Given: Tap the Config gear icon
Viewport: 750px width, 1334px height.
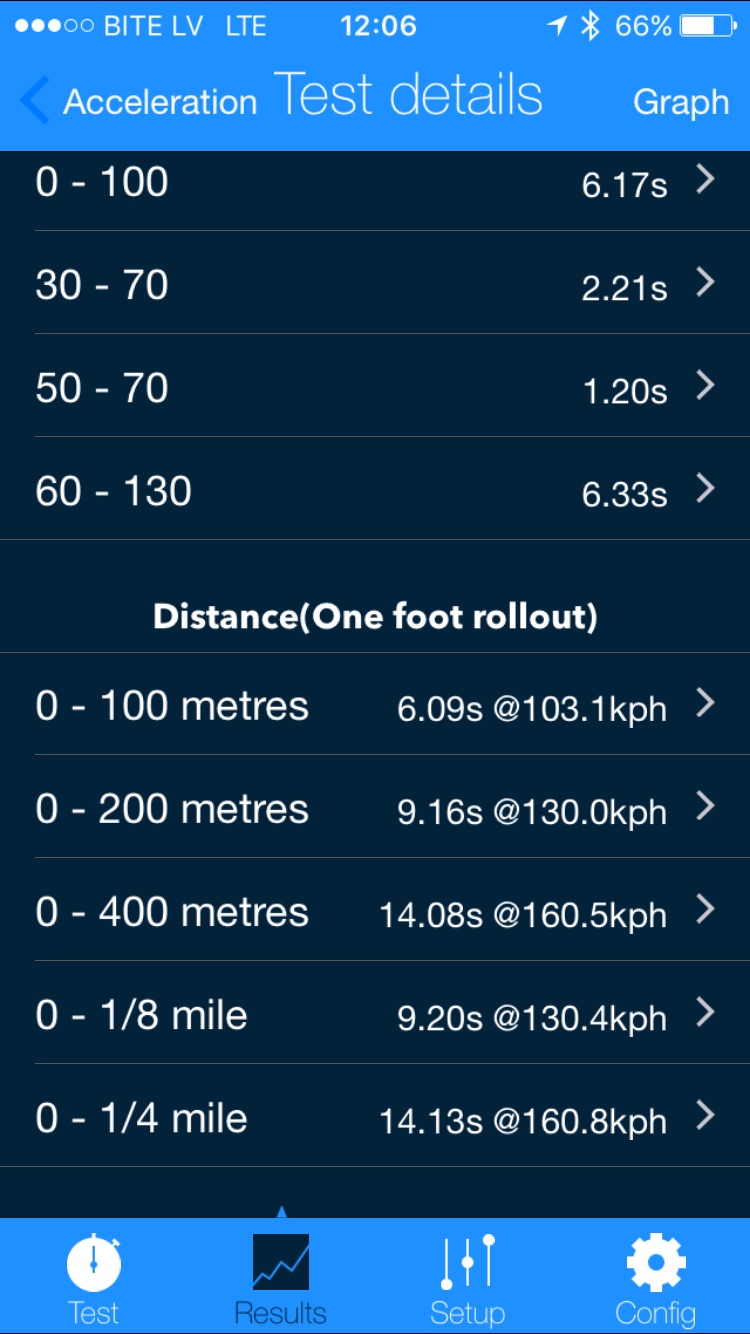Looking at the screenshot, I should (x=656, y=1263).
